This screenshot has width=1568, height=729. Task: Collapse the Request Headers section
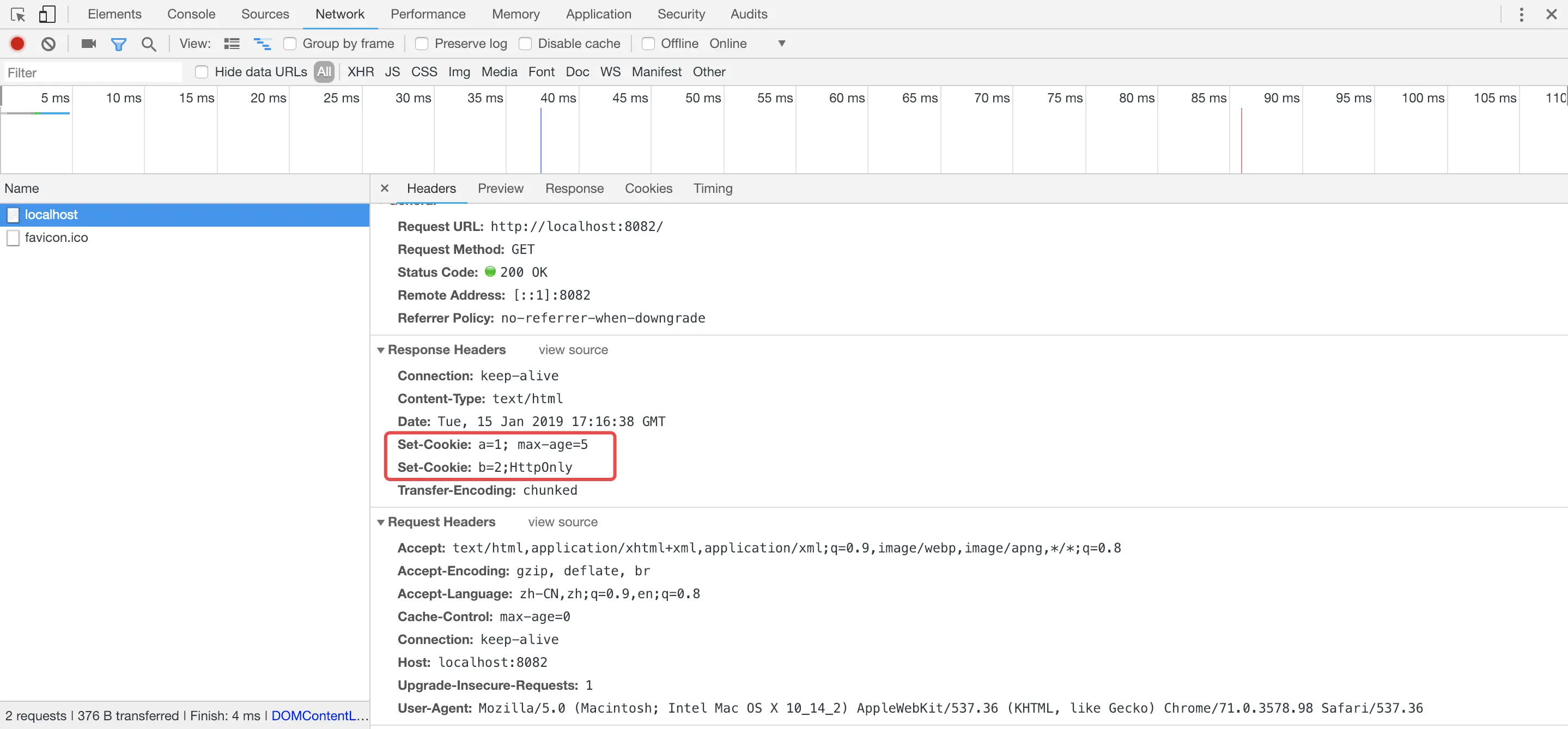pyautogui.click(x=381, y=522)
